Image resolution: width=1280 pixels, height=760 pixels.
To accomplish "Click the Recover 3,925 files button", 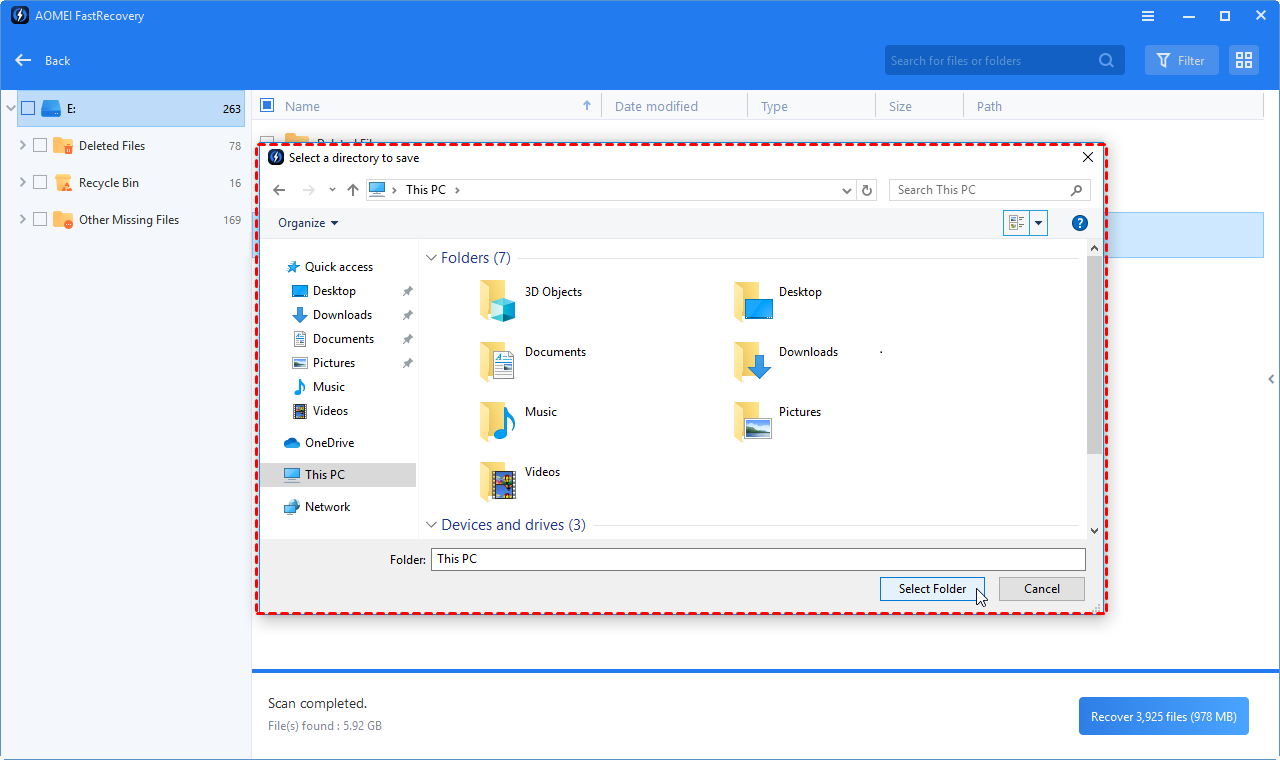I will click(1163, 716).
